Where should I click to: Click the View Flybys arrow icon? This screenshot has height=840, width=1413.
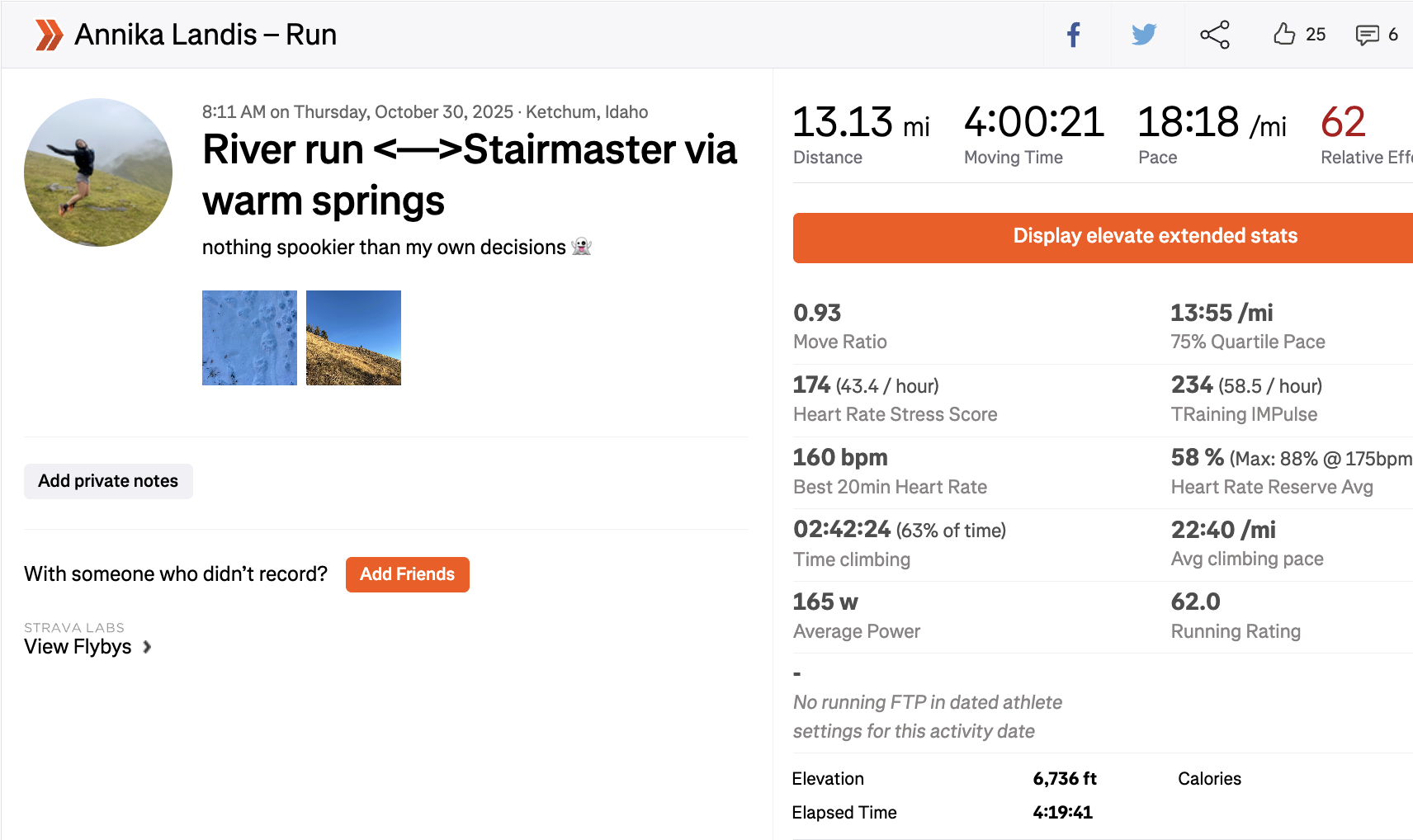click(147, 647)
